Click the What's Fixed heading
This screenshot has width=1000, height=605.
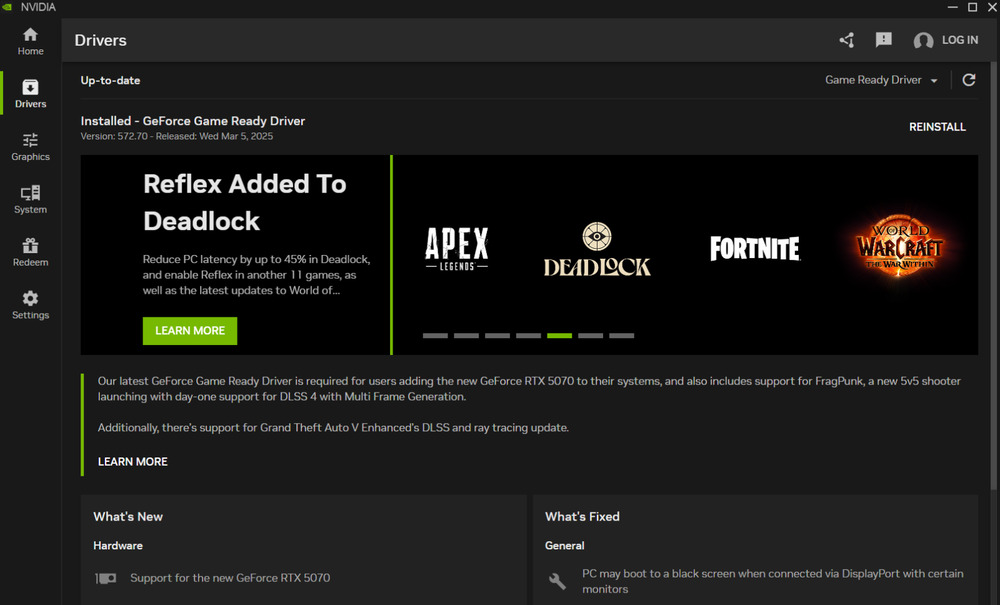point(582,516)
